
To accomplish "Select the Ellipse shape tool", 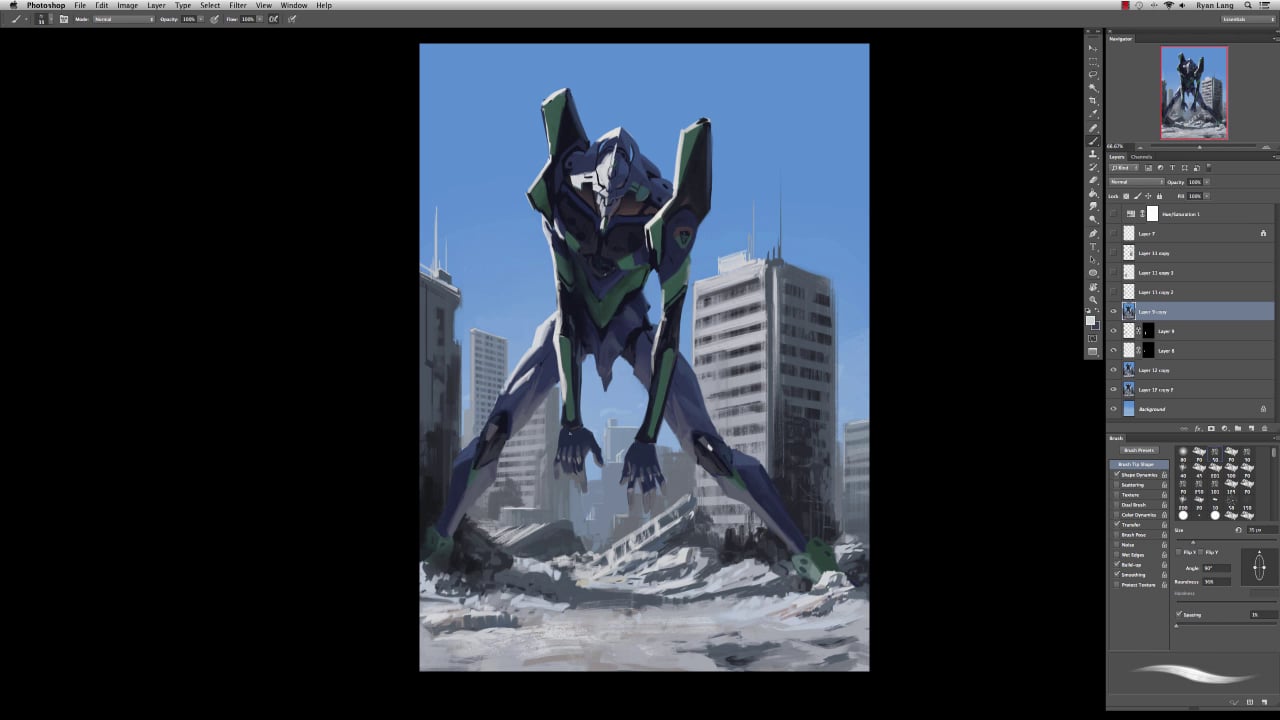I will pyautogui.click(x=1093, y=272).
